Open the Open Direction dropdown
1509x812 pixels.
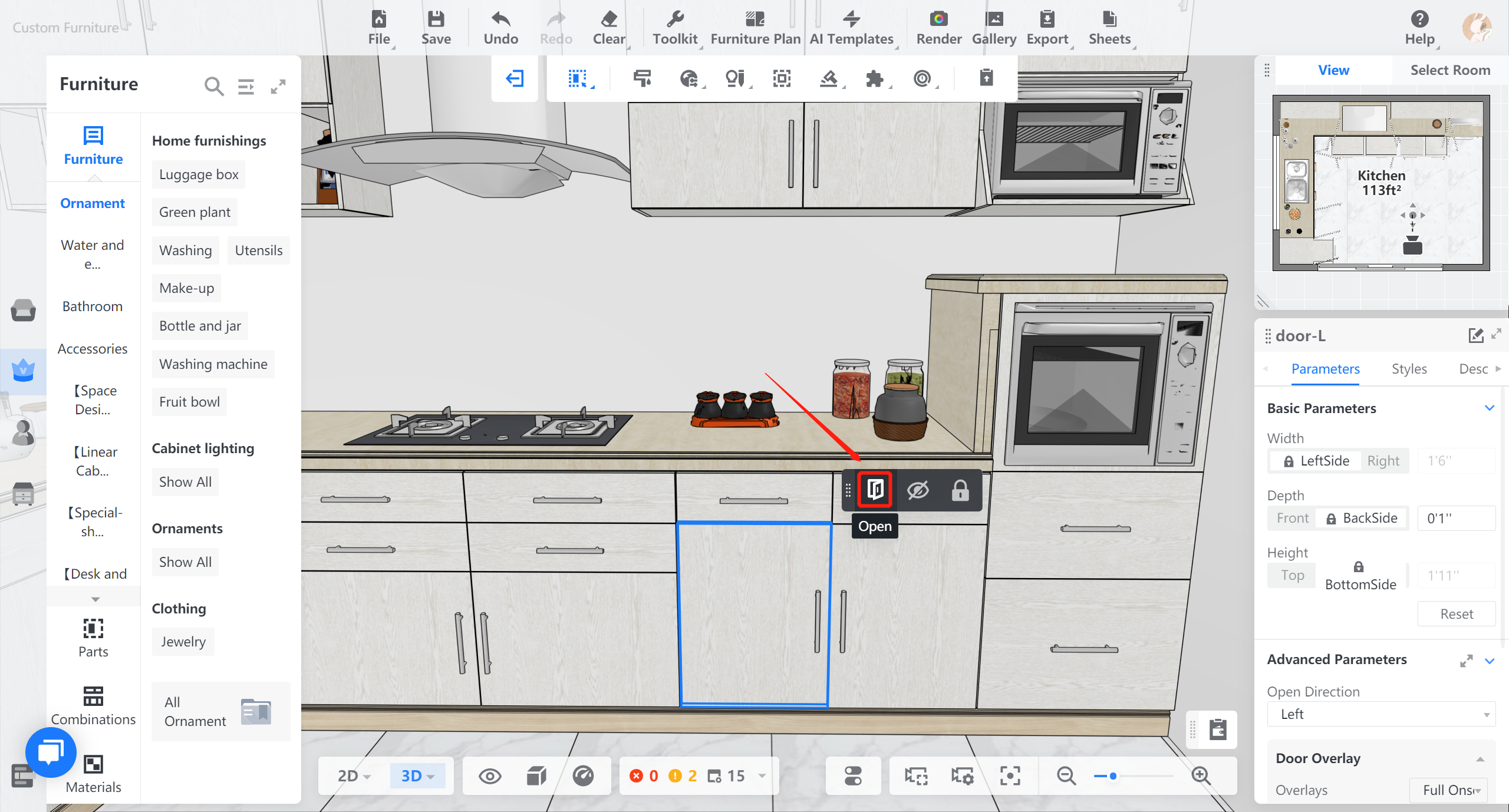point(1381,714)
